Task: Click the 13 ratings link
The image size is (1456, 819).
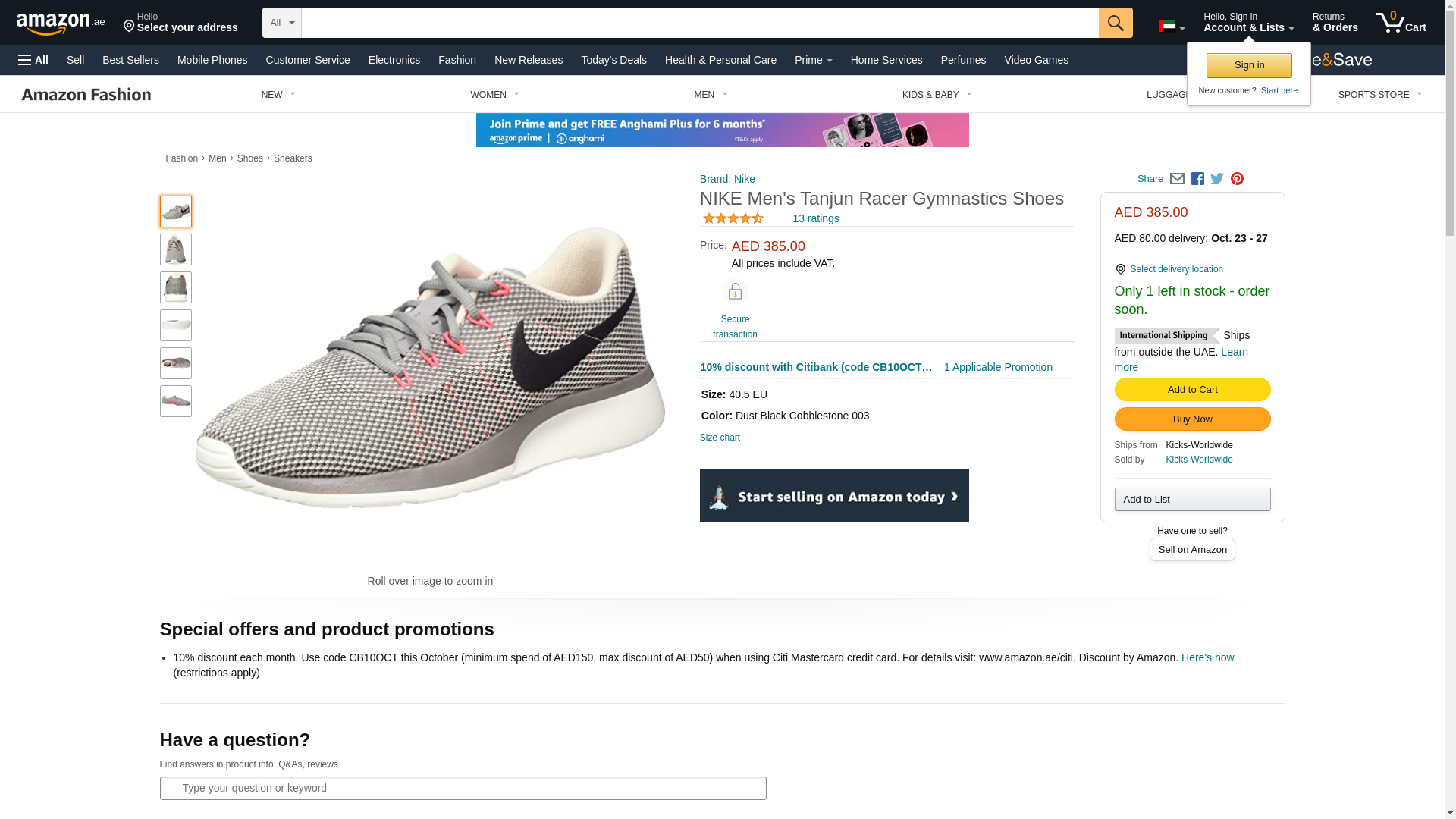Action: click(815, 218)
